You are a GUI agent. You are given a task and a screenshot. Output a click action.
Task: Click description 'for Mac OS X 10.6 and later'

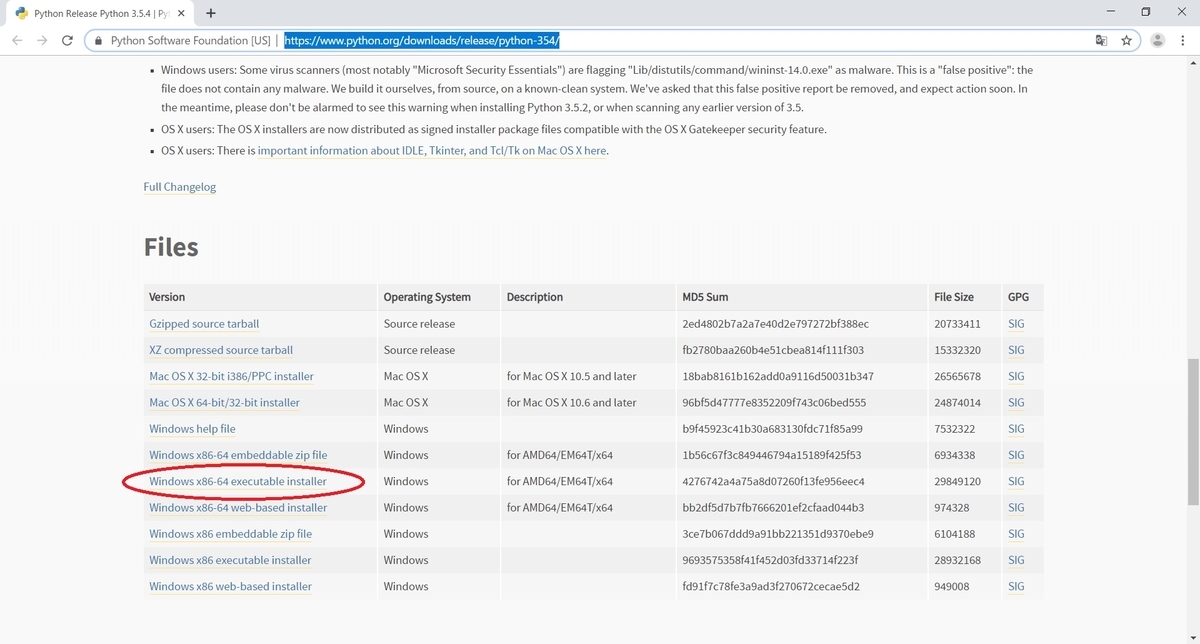point(572,403)
